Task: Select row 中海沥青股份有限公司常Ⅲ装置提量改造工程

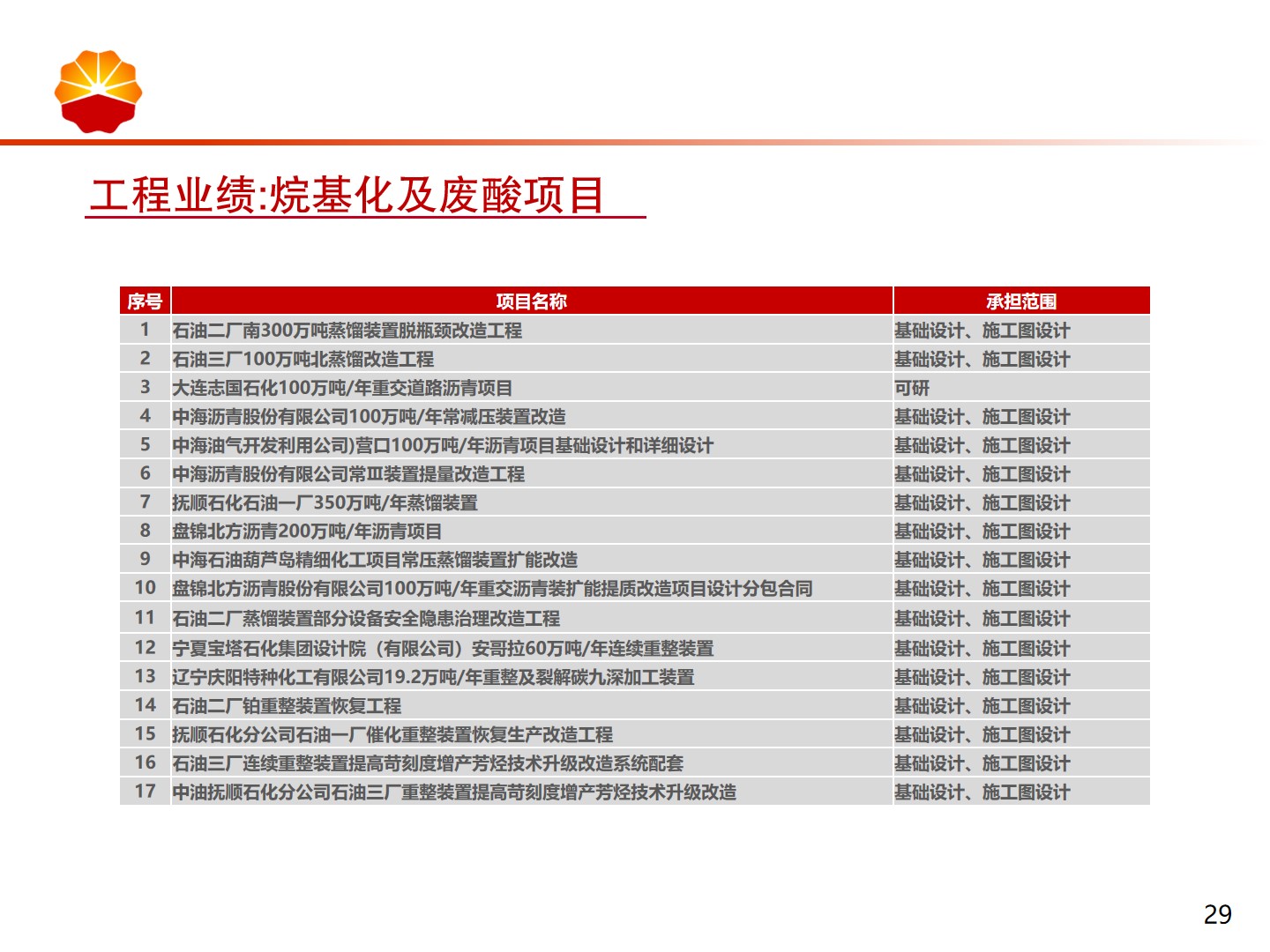Action: [635, 474]
